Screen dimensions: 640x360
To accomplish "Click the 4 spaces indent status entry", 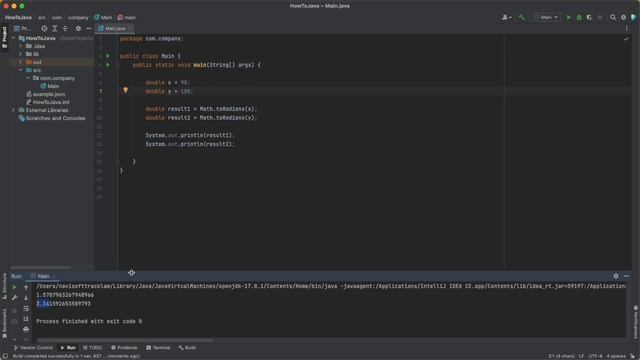I will [x=616, y=356].
